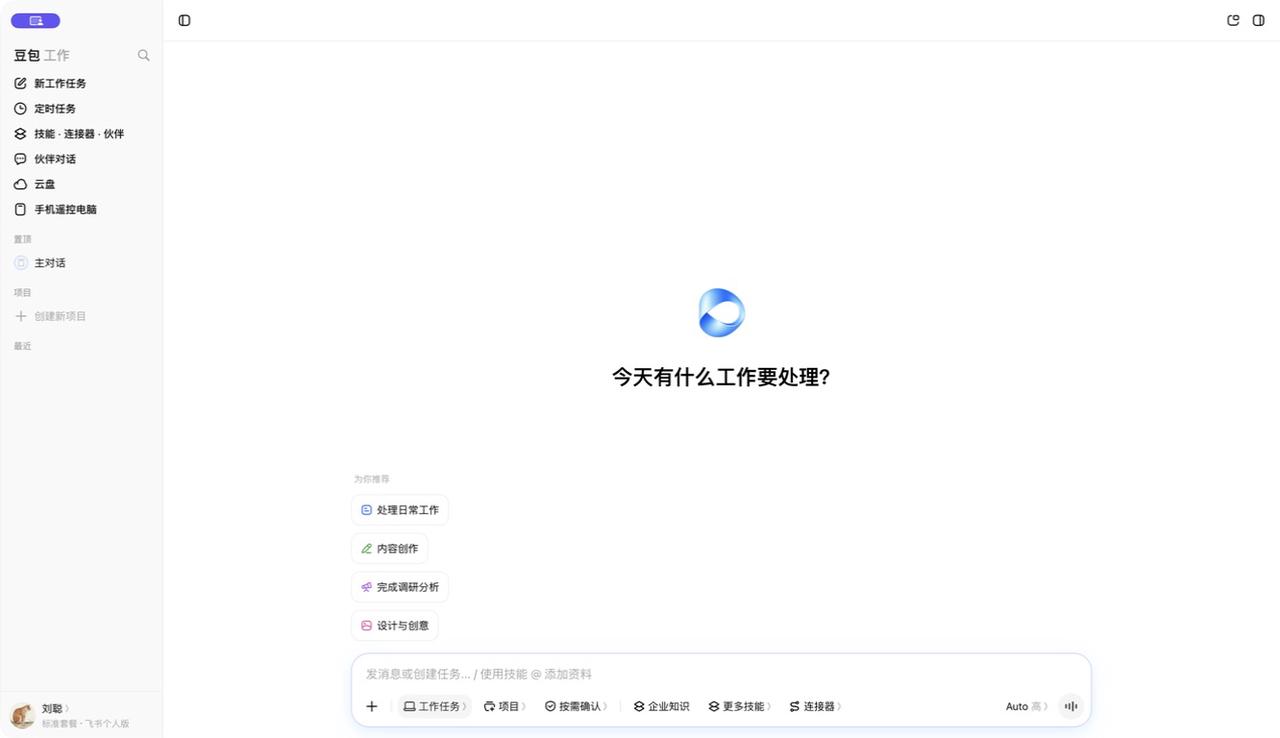Expand the 工作任务 mode selector
Viewport: 1280px width, 738px height.
coord(435,706)
